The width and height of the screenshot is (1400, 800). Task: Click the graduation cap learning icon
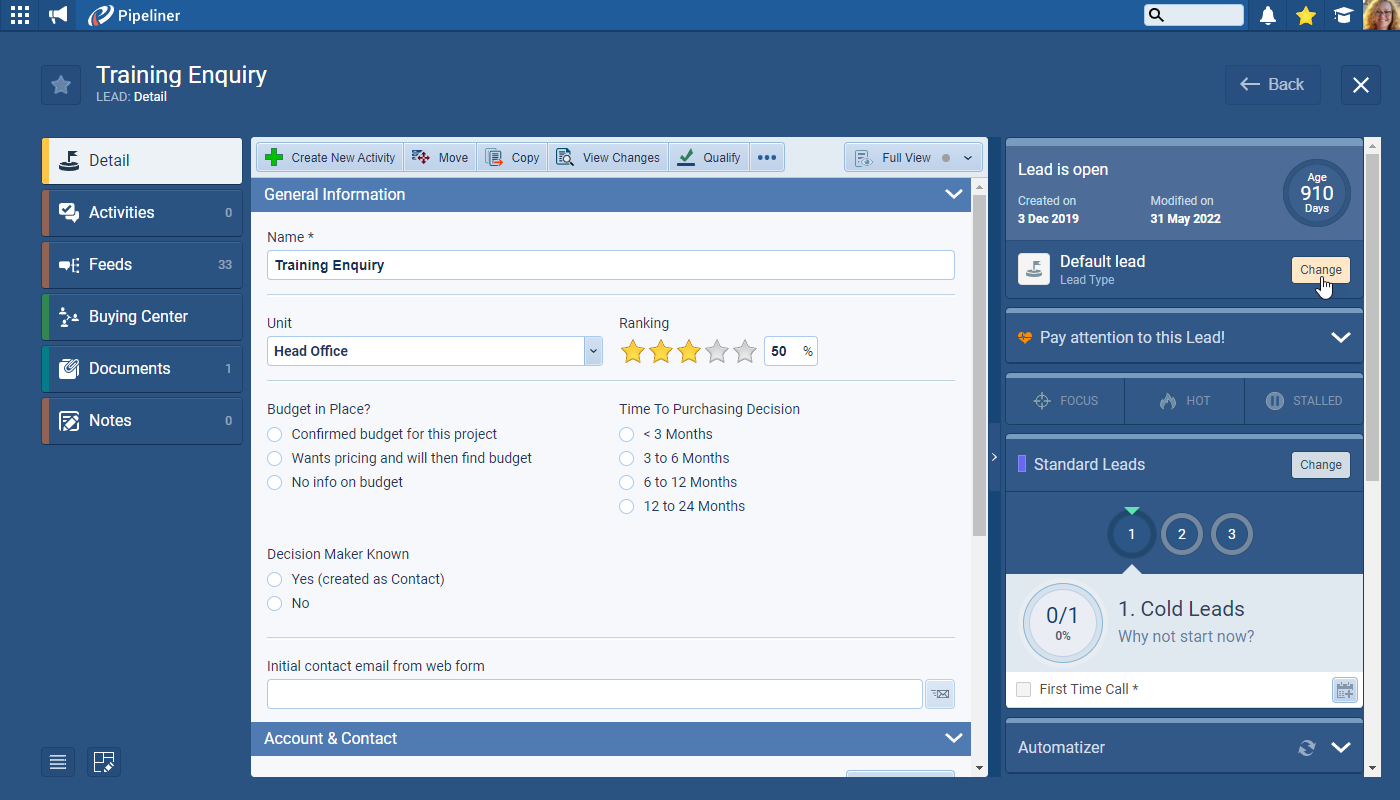click(1343, 15)
